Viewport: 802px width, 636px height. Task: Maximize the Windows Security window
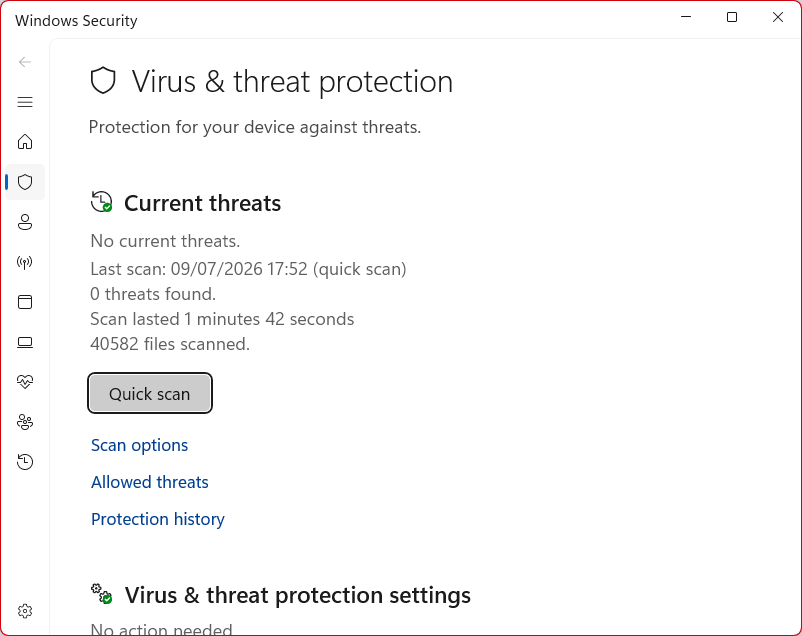732,17
